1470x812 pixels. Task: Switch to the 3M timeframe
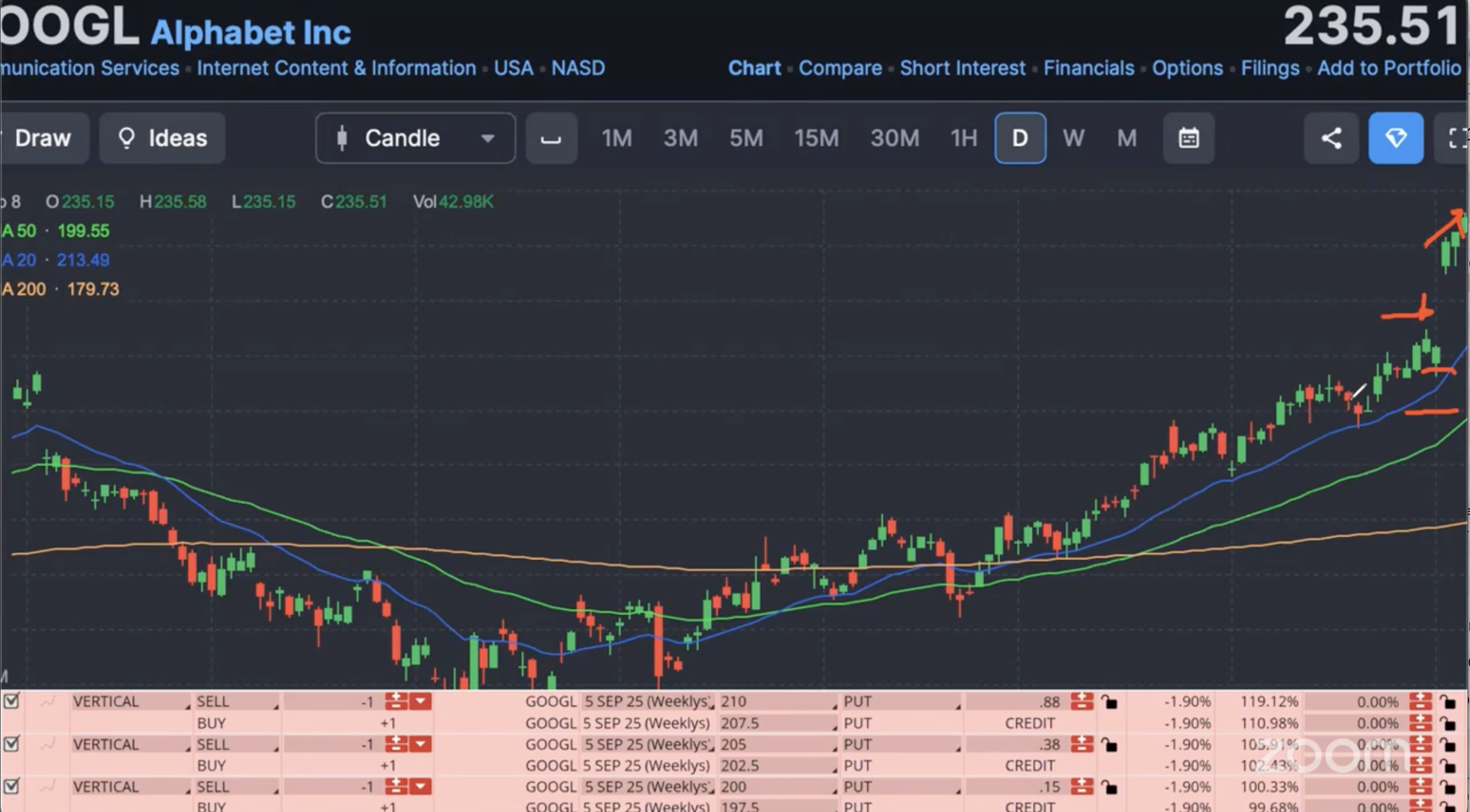tap(681, 138)
